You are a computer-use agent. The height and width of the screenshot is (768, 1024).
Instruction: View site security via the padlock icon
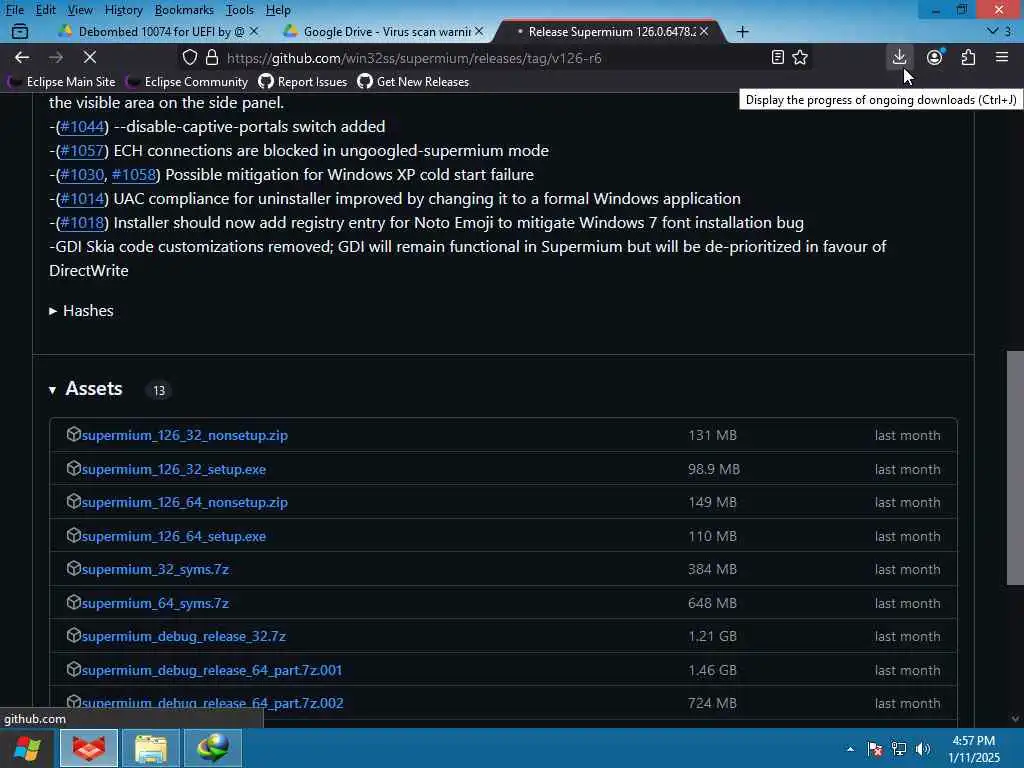(x=212, y=57)
